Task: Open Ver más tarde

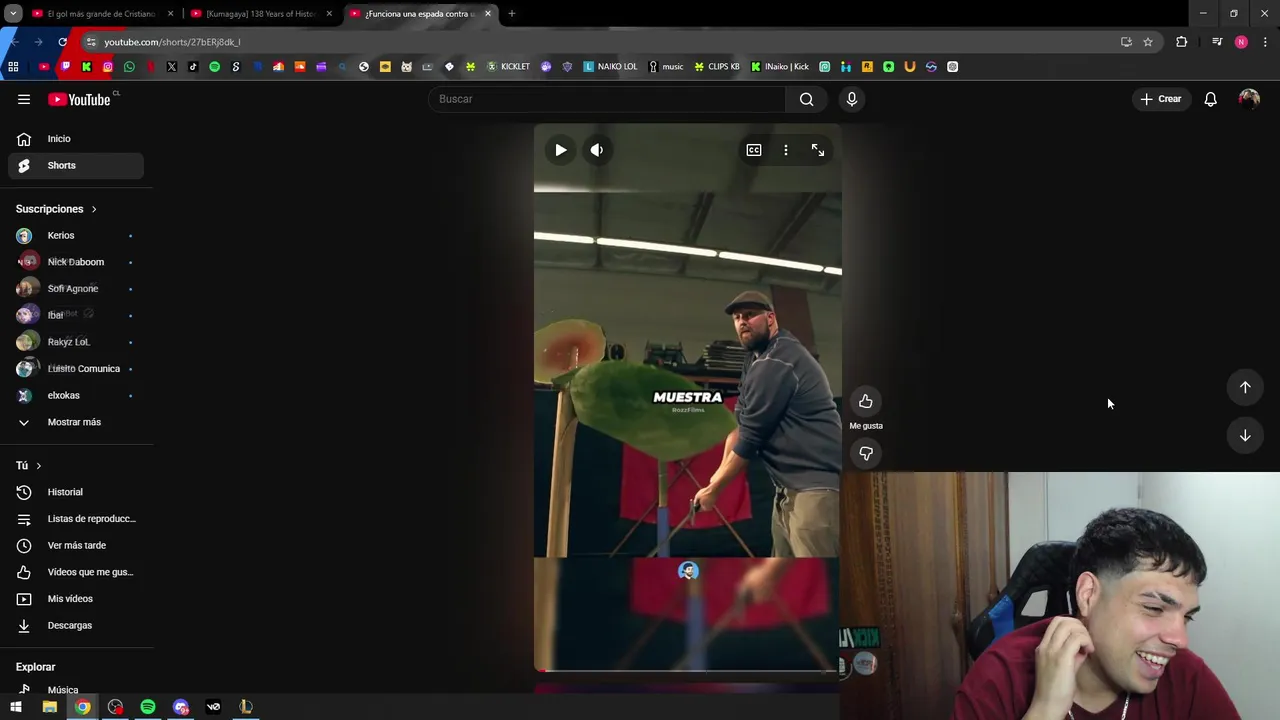Action: pos(76,545)
